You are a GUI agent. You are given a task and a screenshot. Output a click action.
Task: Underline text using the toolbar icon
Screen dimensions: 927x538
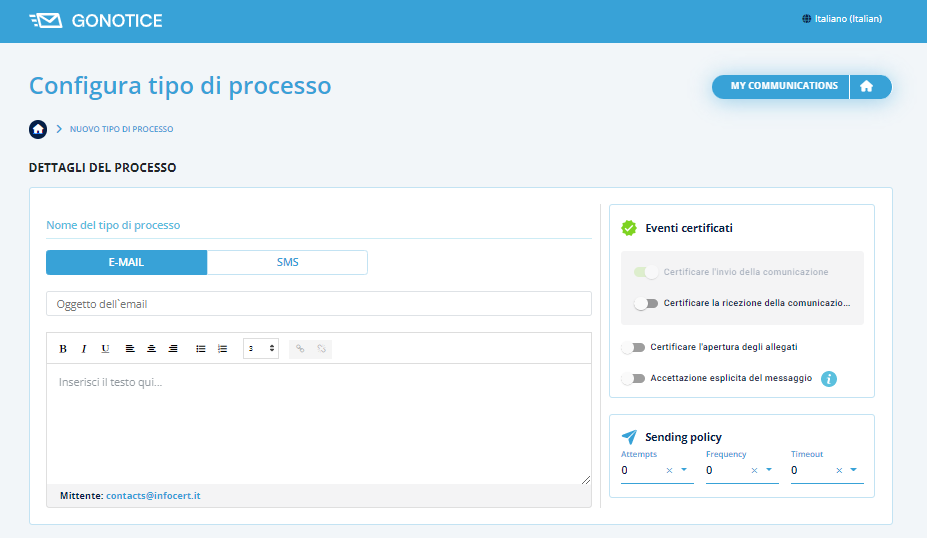[x=105, y=349]
